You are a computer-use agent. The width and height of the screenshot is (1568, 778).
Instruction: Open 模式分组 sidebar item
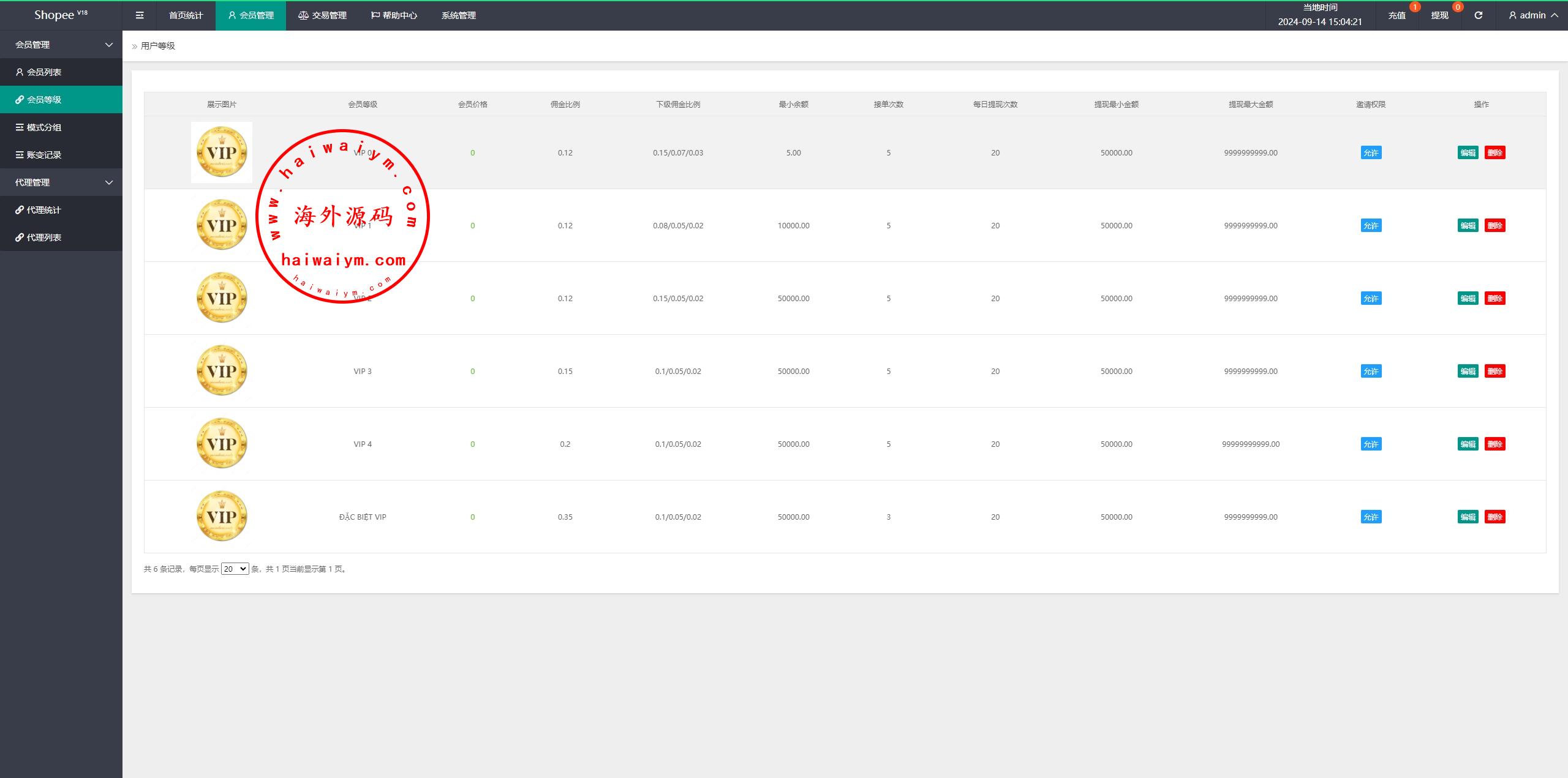44,127
